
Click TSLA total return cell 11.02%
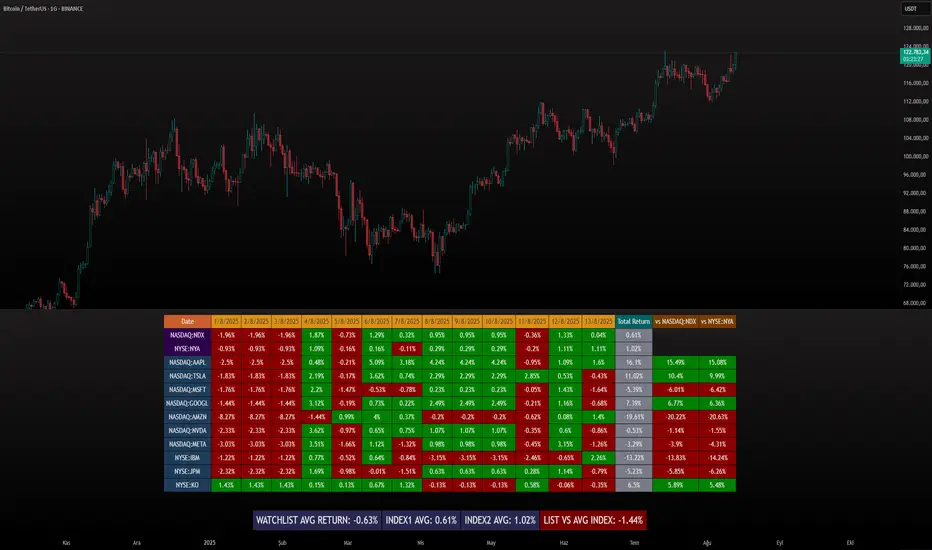pyautogui.click(x=634, y=376)
